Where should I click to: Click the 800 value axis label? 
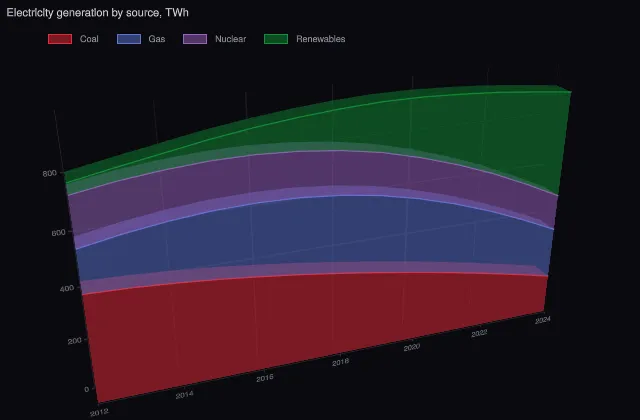click(49, 173)
